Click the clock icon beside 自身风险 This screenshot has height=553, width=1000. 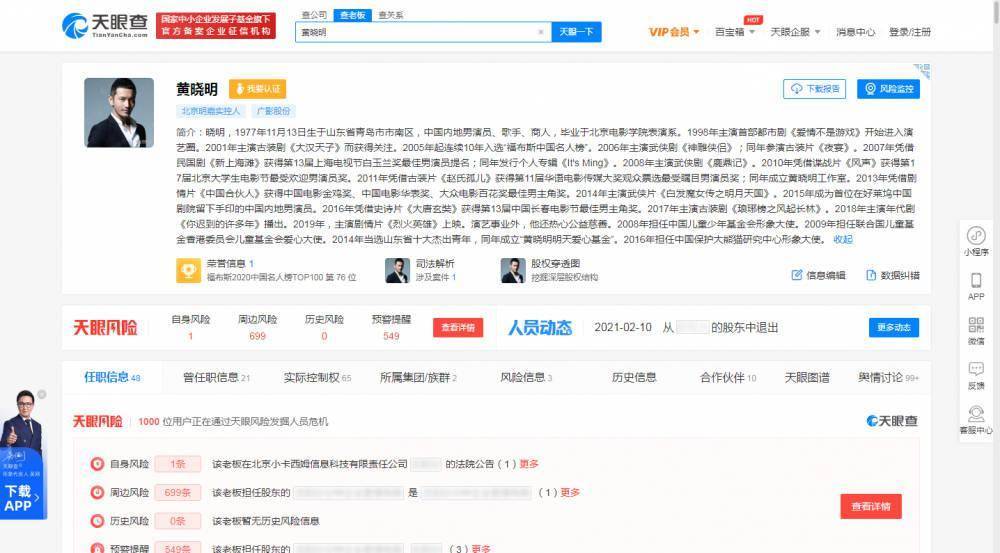point(97,464)
